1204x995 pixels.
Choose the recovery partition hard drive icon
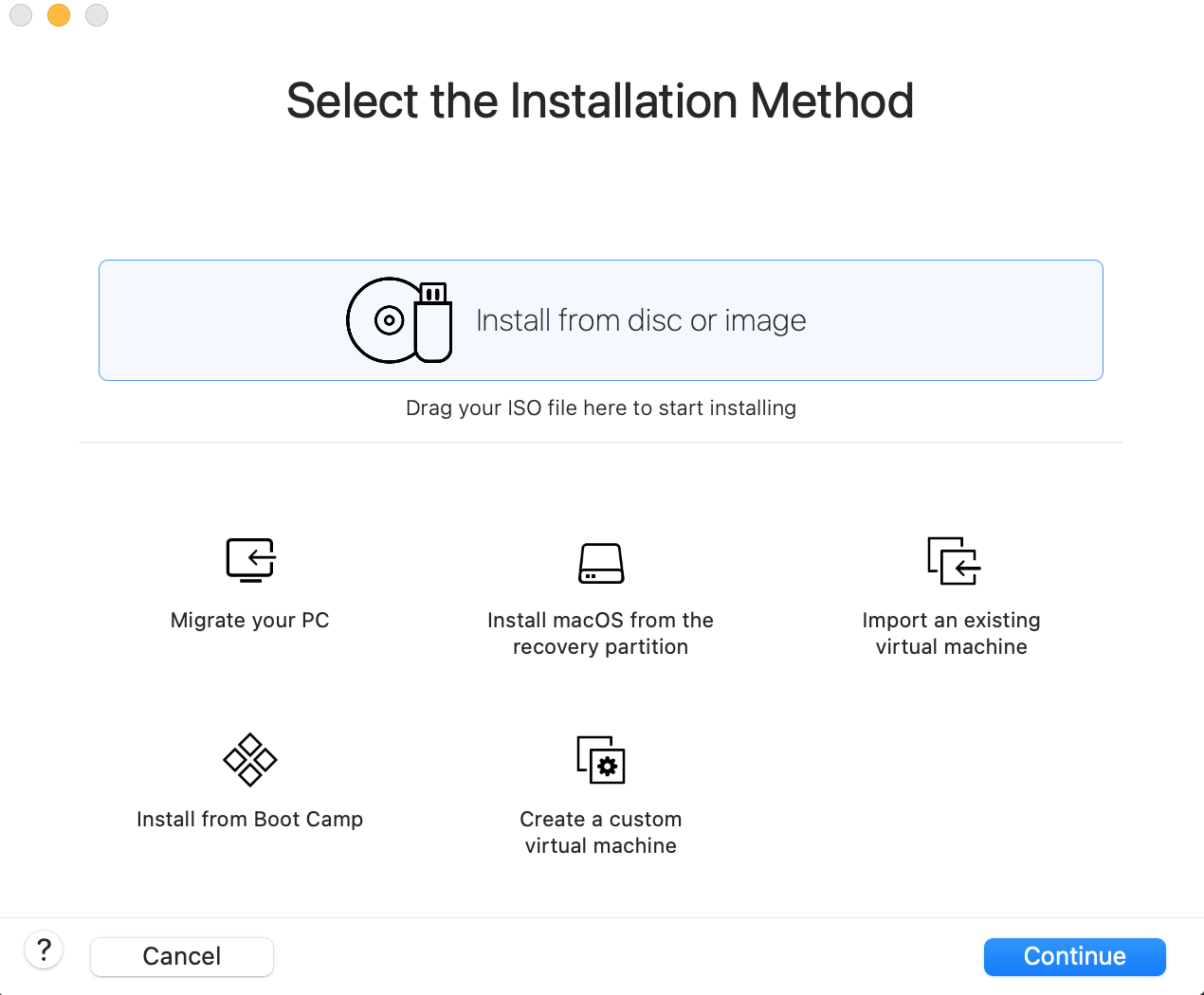point(601,563)
